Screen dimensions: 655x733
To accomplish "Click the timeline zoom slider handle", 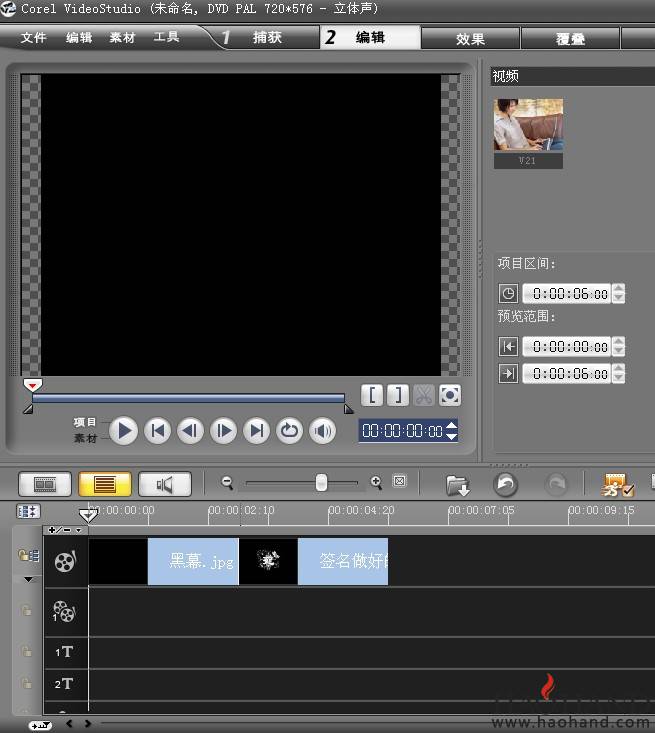I will click(x=321, y=482).
